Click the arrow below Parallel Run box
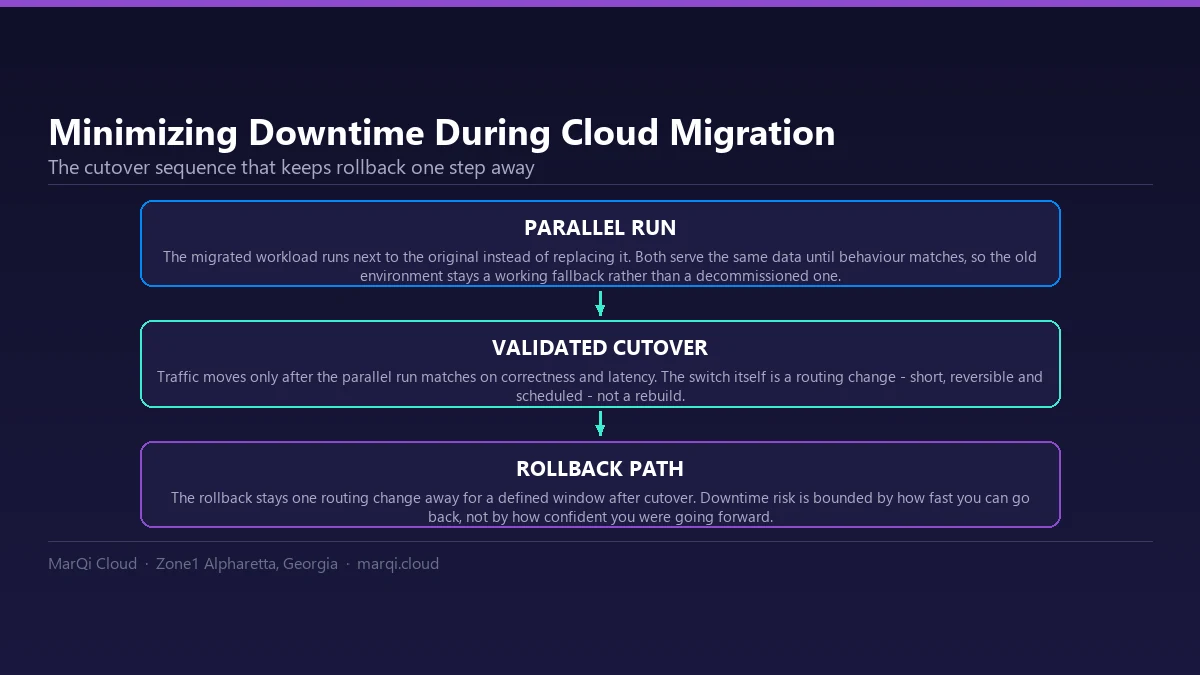Viewport: 1200px width, 675px height. (600, 303)
